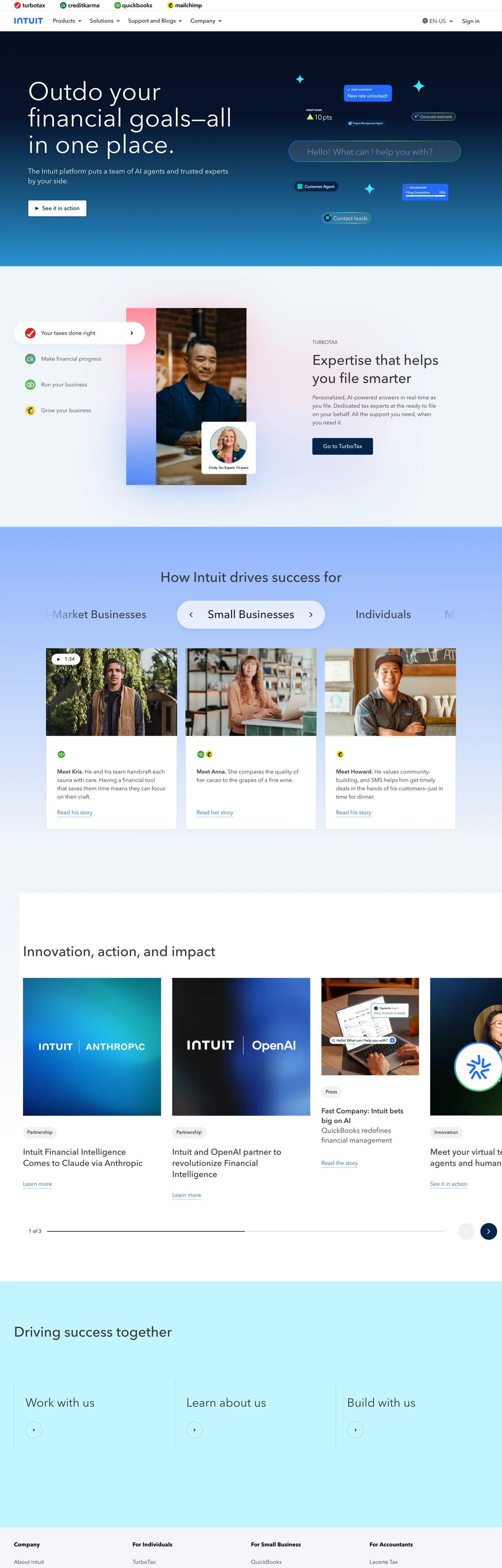Screen dimensions: 502x1568
Task: Click the Go to TurboTax button
Action: tap(342, 446)
